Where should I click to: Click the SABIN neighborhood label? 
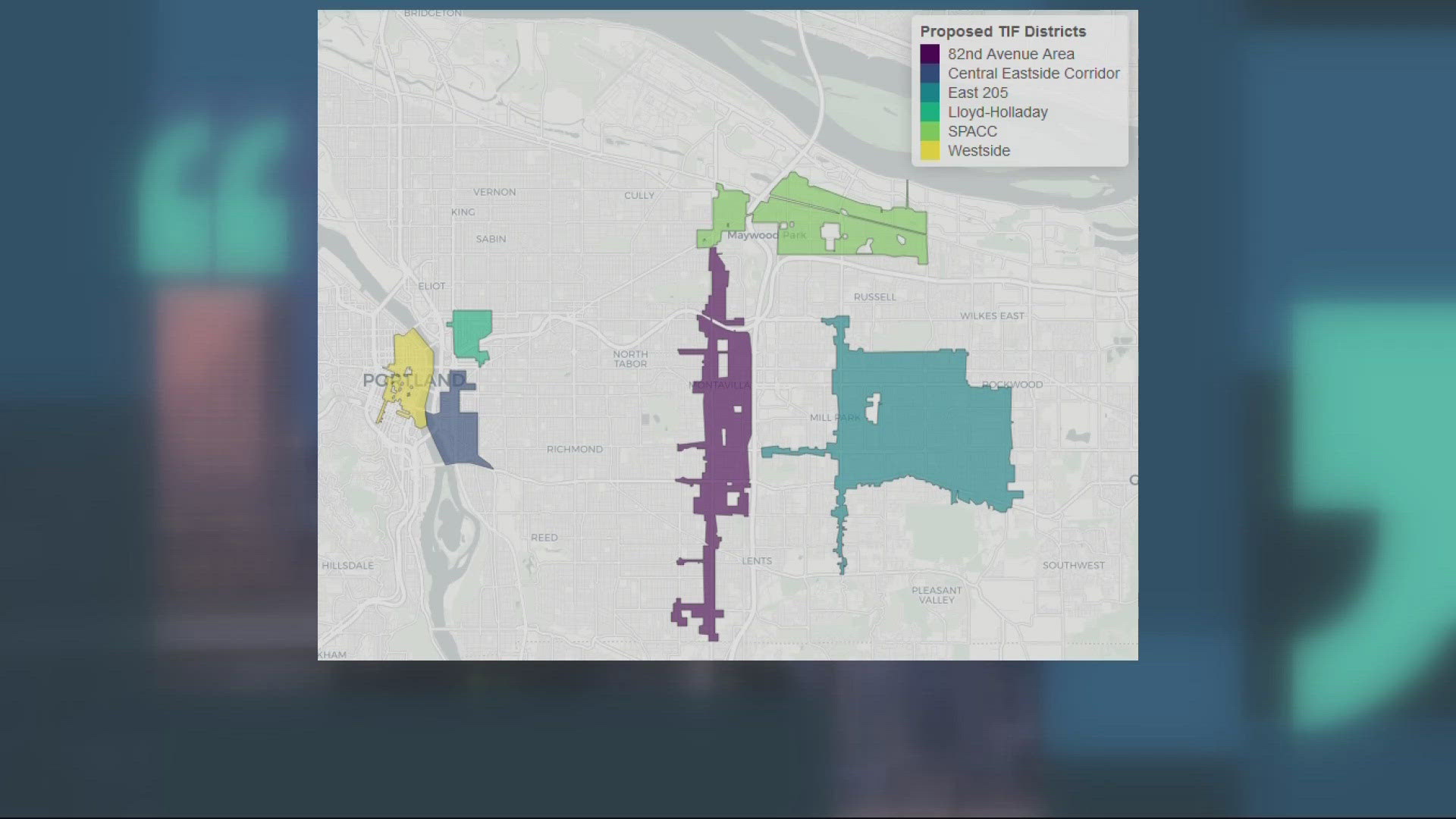coord(491,239)
